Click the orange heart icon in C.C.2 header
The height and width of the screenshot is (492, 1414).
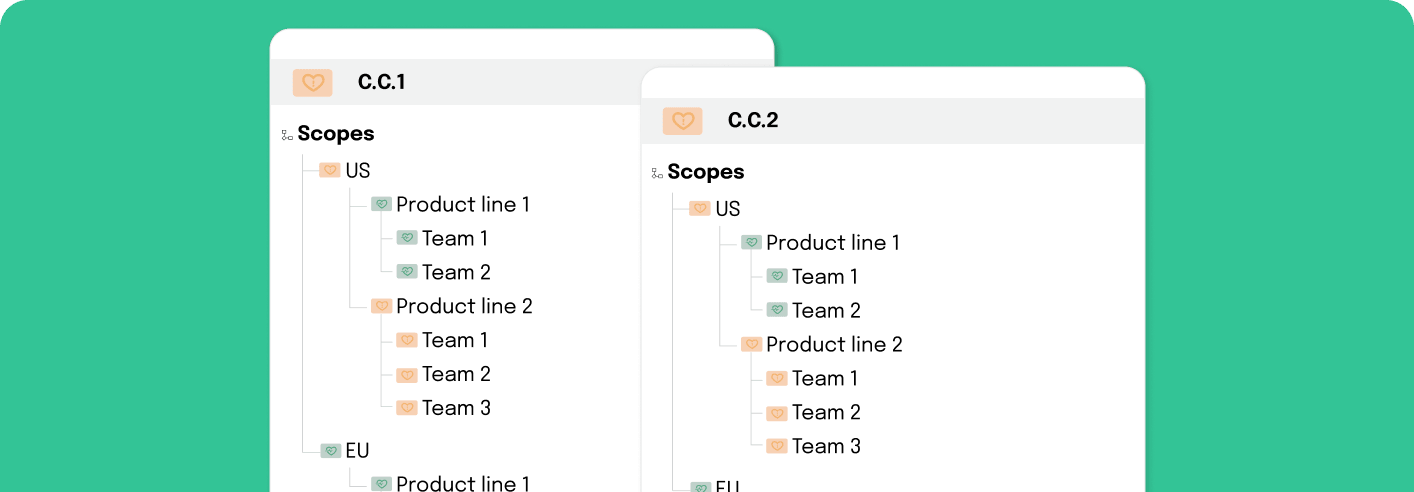683,121
